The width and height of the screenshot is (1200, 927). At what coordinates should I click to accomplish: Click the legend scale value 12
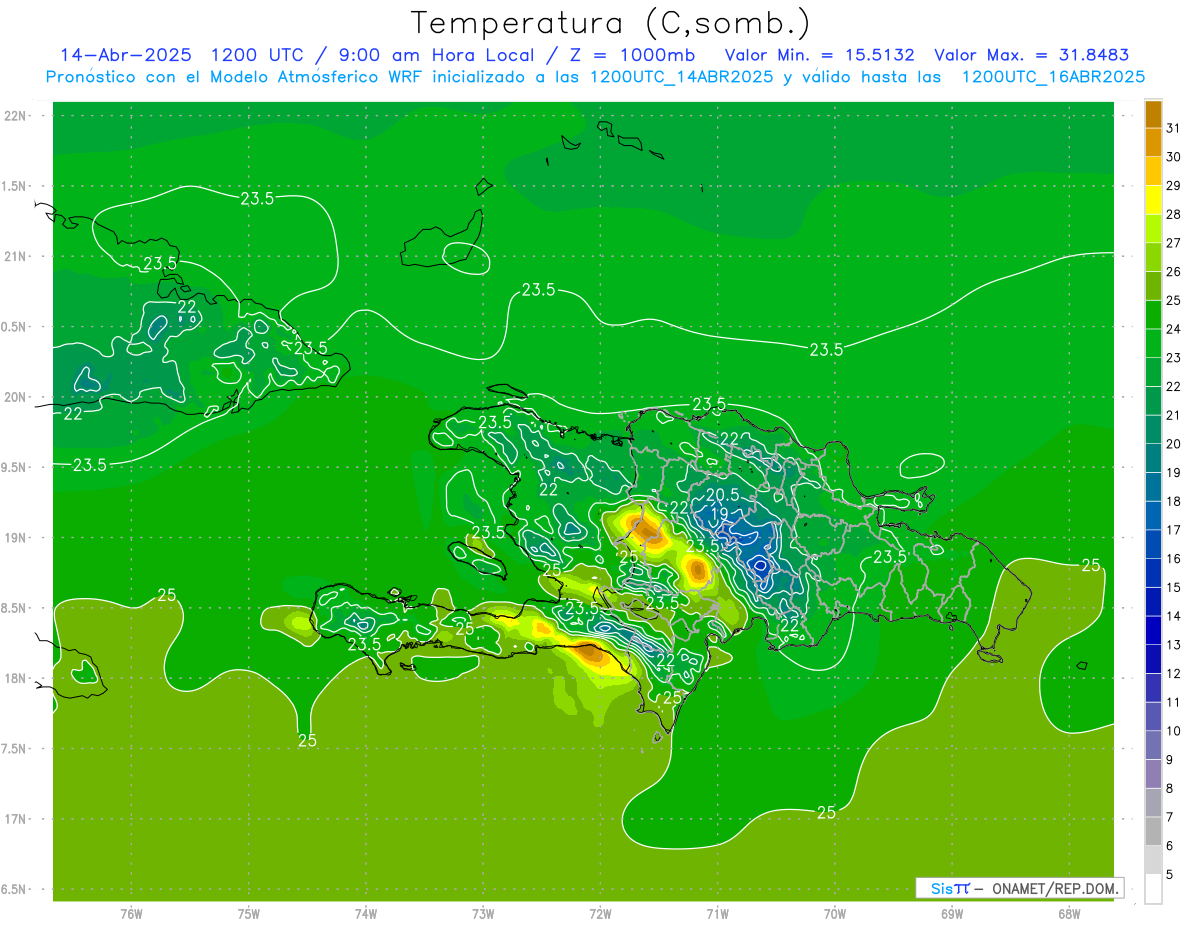(x=1174, y=674)
